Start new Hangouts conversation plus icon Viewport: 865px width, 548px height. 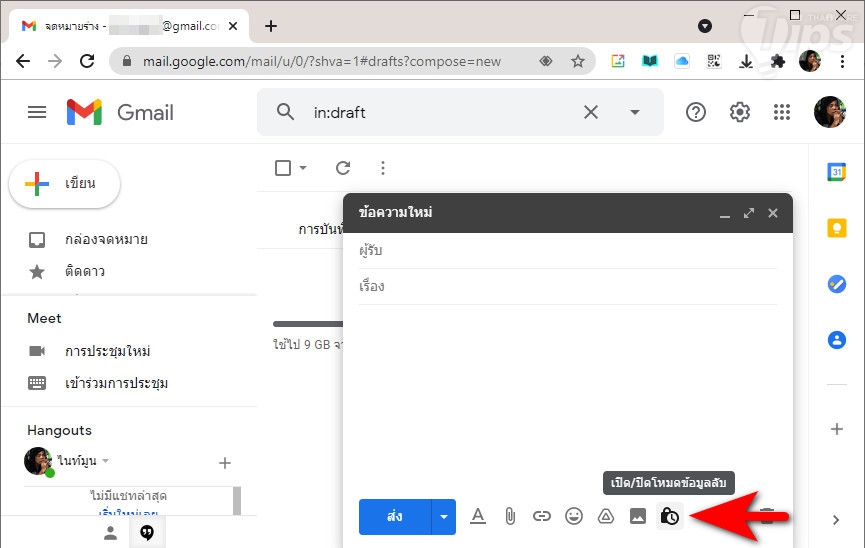[225, 463]
